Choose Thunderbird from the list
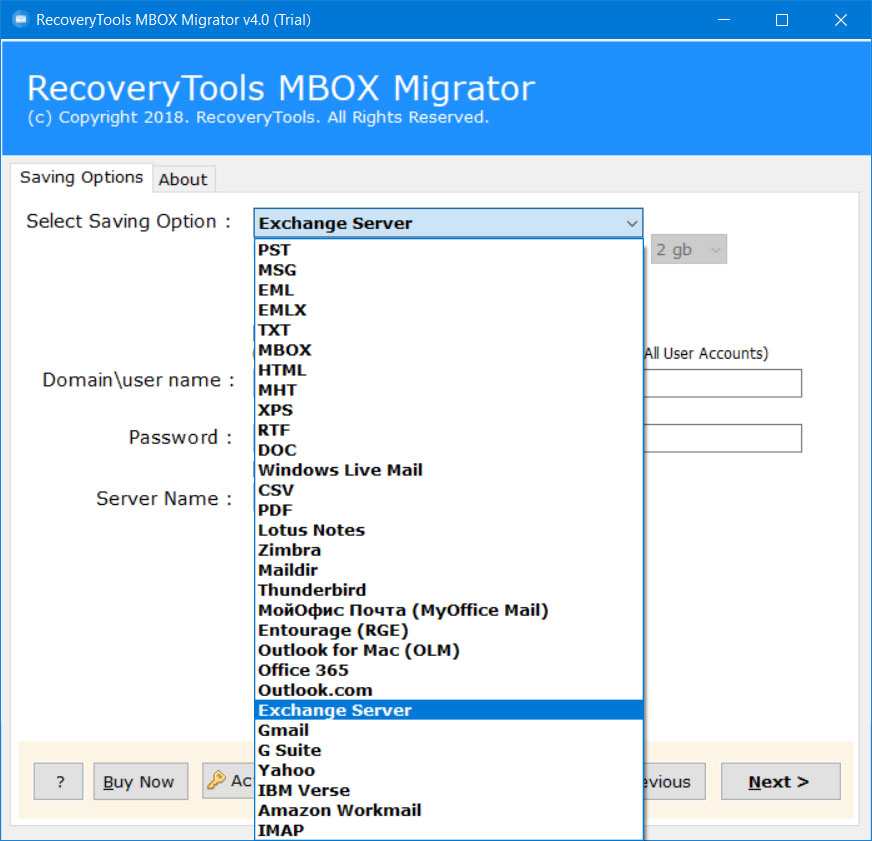 tap(448, 591)
